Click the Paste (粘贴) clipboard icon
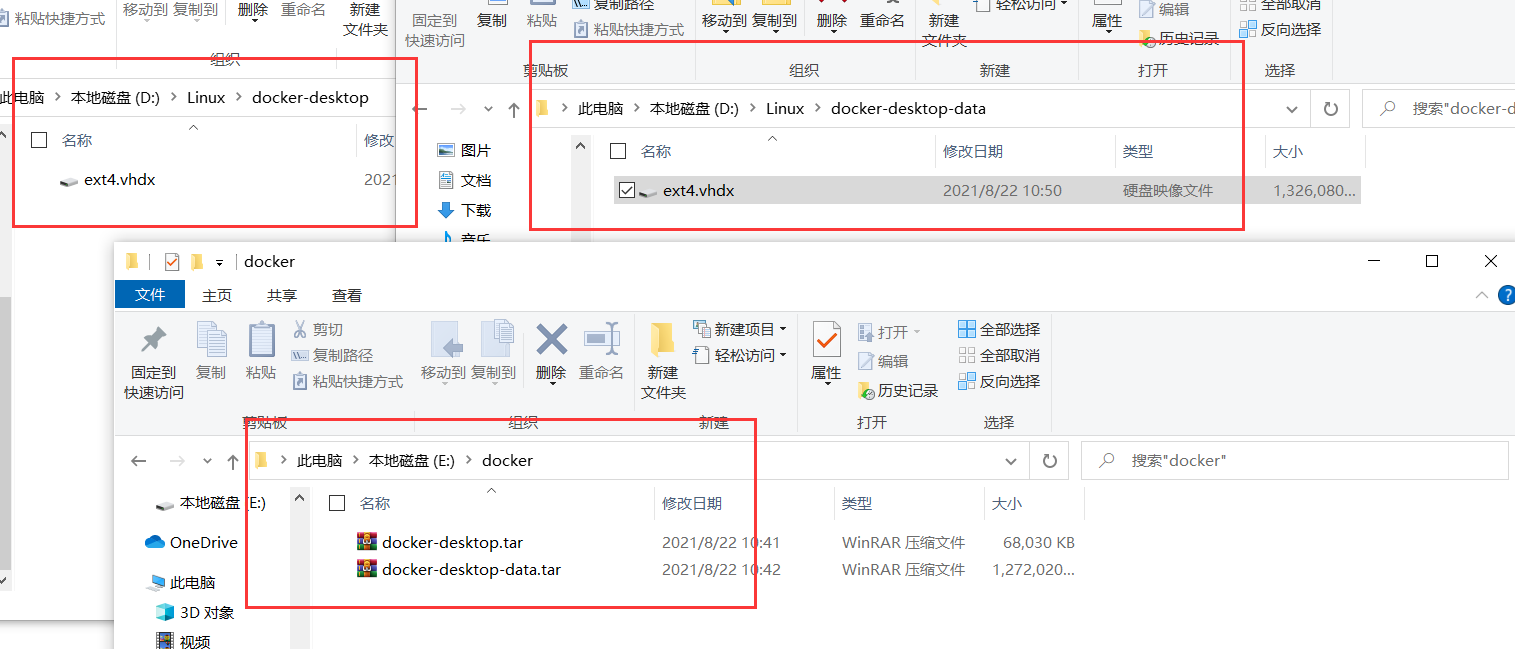 (x=261, y=340)
